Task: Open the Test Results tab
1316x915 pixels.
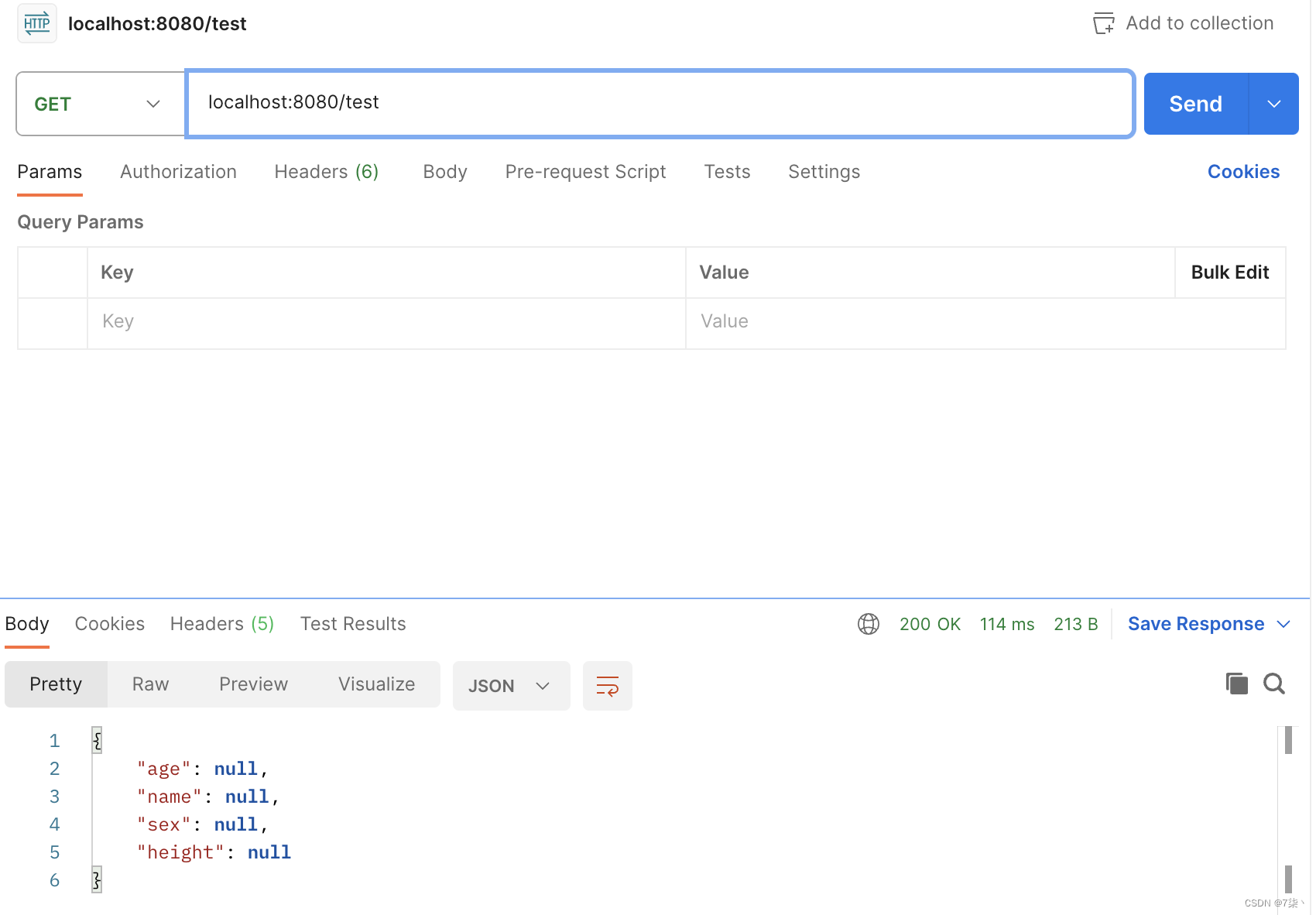Action: point(353,624)
